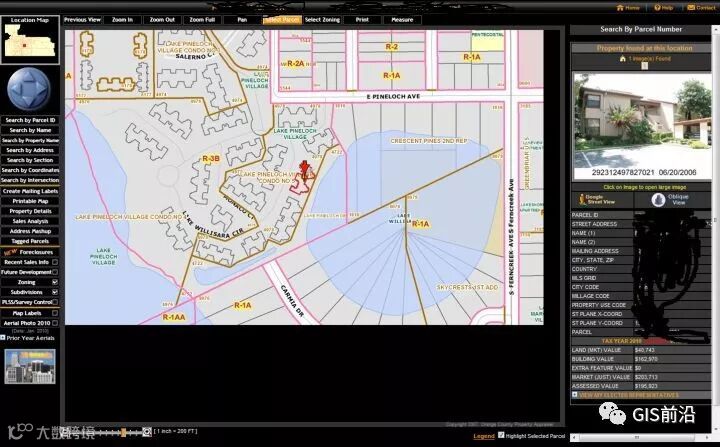Uncheck the Zoning layer checkbox
Viewport: 720px width, 447px height.
[x=55, y=282]
